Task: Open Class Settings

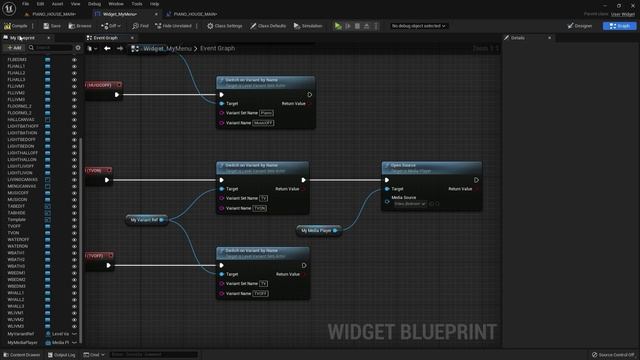Action: click(224, 26)
